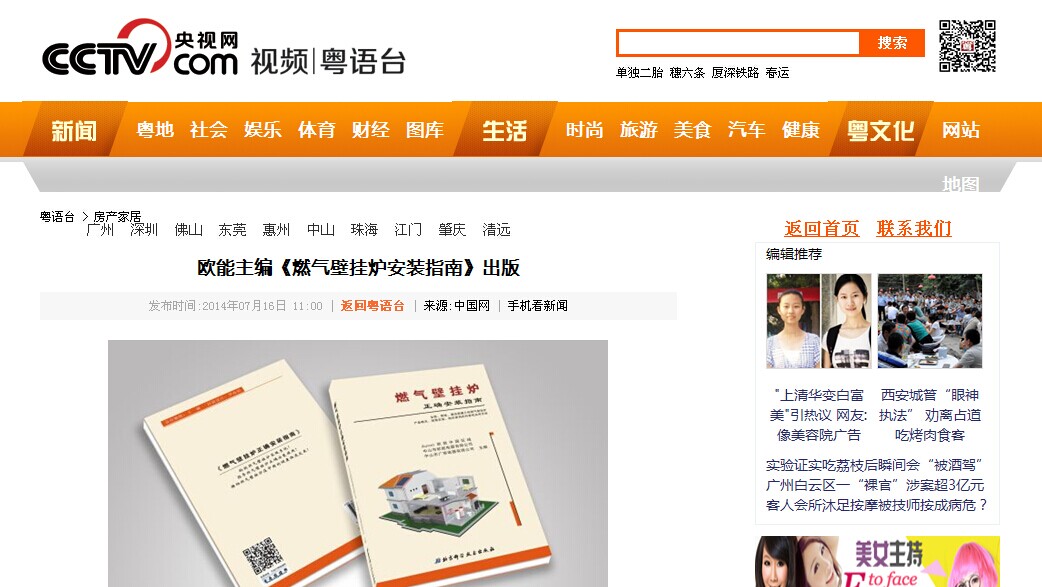
Task: Click the 返回首页 link
Action: [x=821, y=229]
